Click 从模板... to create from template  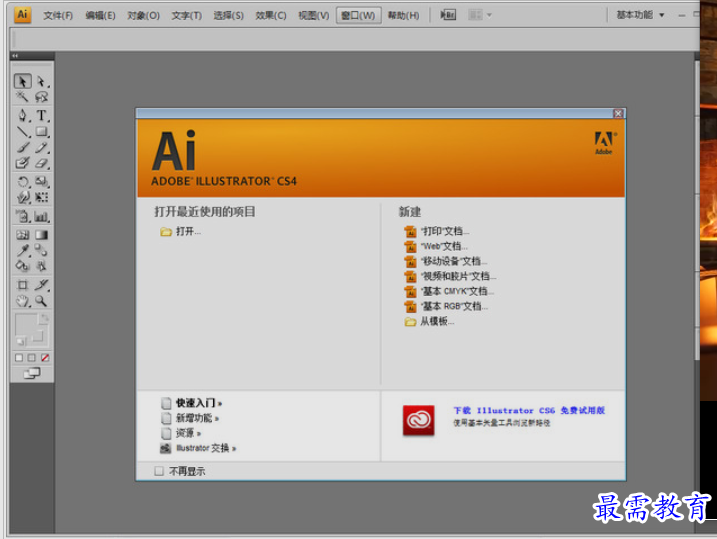tap(430, 321)
